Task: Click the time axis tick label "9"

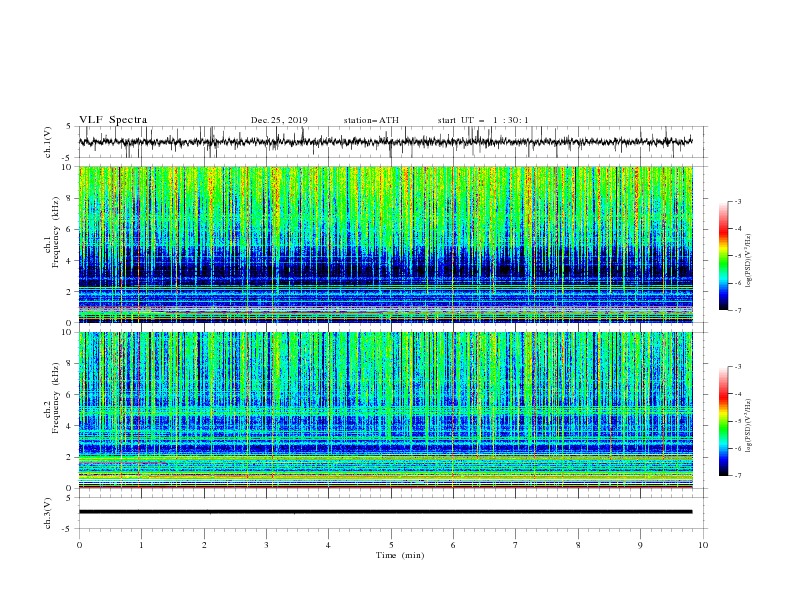Action: click(x=640, y=545)
